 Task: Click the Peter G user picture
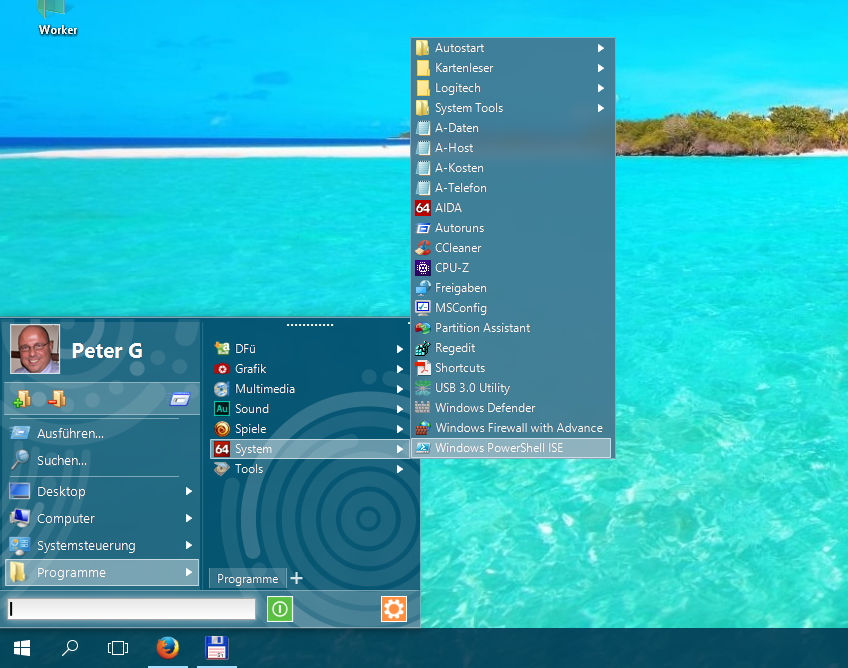pyautogui.click(x=35, y=349)
